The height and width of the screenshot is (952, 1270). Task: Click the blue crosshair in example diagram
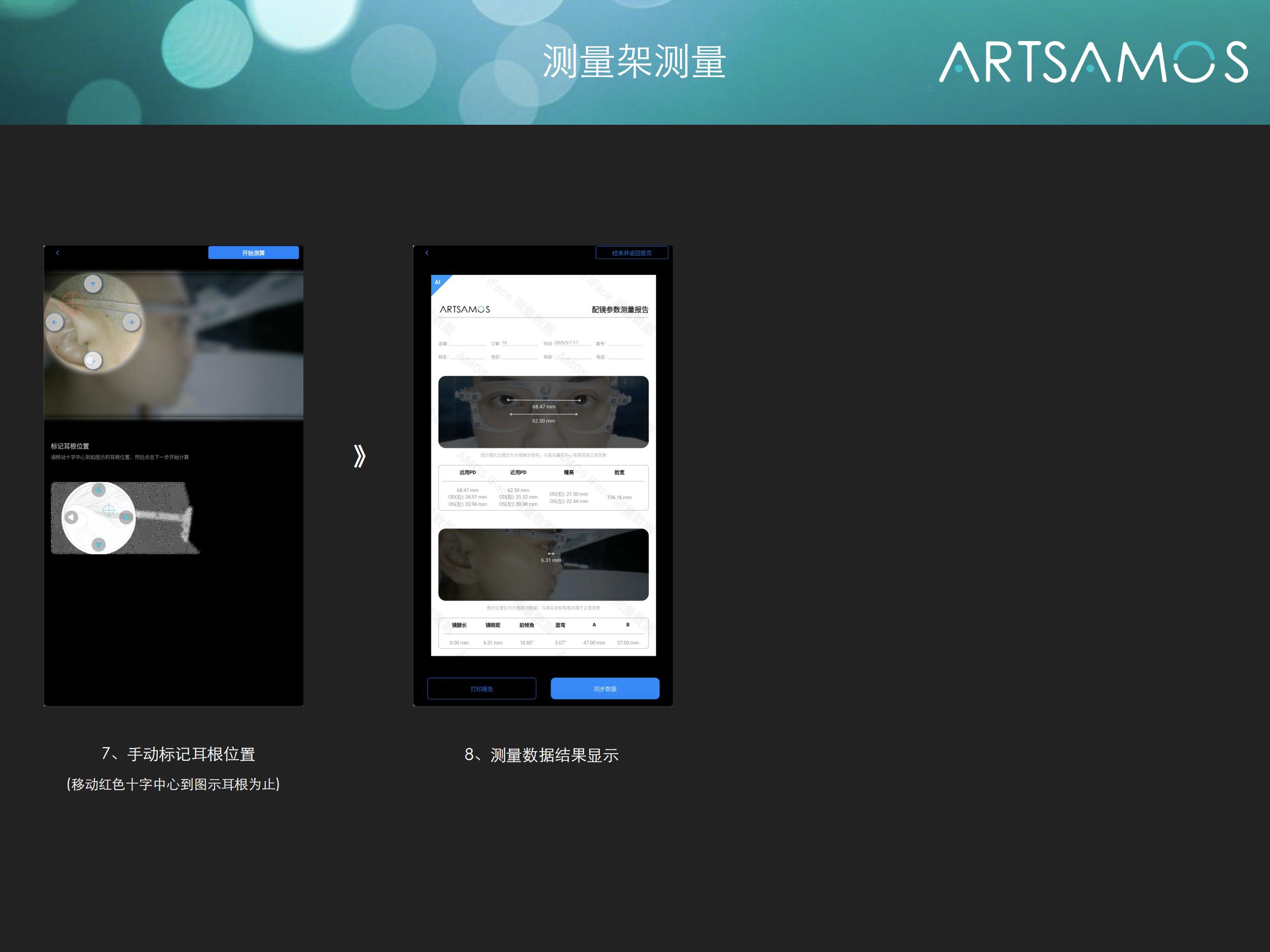tap(109, 510)
